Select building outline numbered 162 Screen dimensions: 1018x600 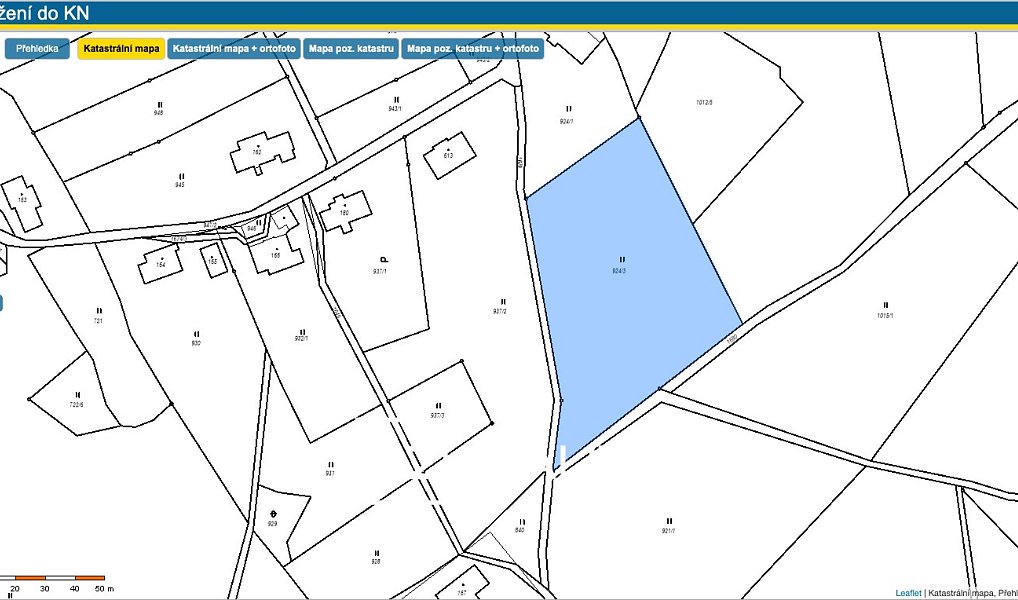click(x=262, y=152)
